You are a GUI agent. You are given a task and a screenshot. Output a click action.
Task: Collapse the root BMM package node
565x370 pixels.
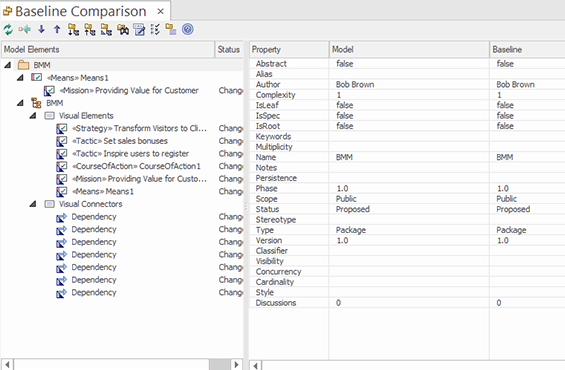[8, 65]
